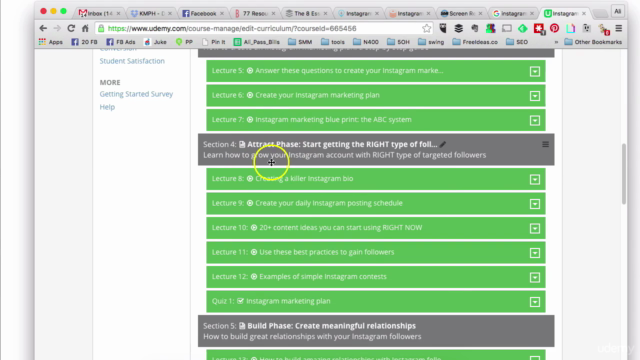The image size is (640, 360).
Task: Expand Lecture 11 best practices dropdown arrow
Action: coord(535,253)
